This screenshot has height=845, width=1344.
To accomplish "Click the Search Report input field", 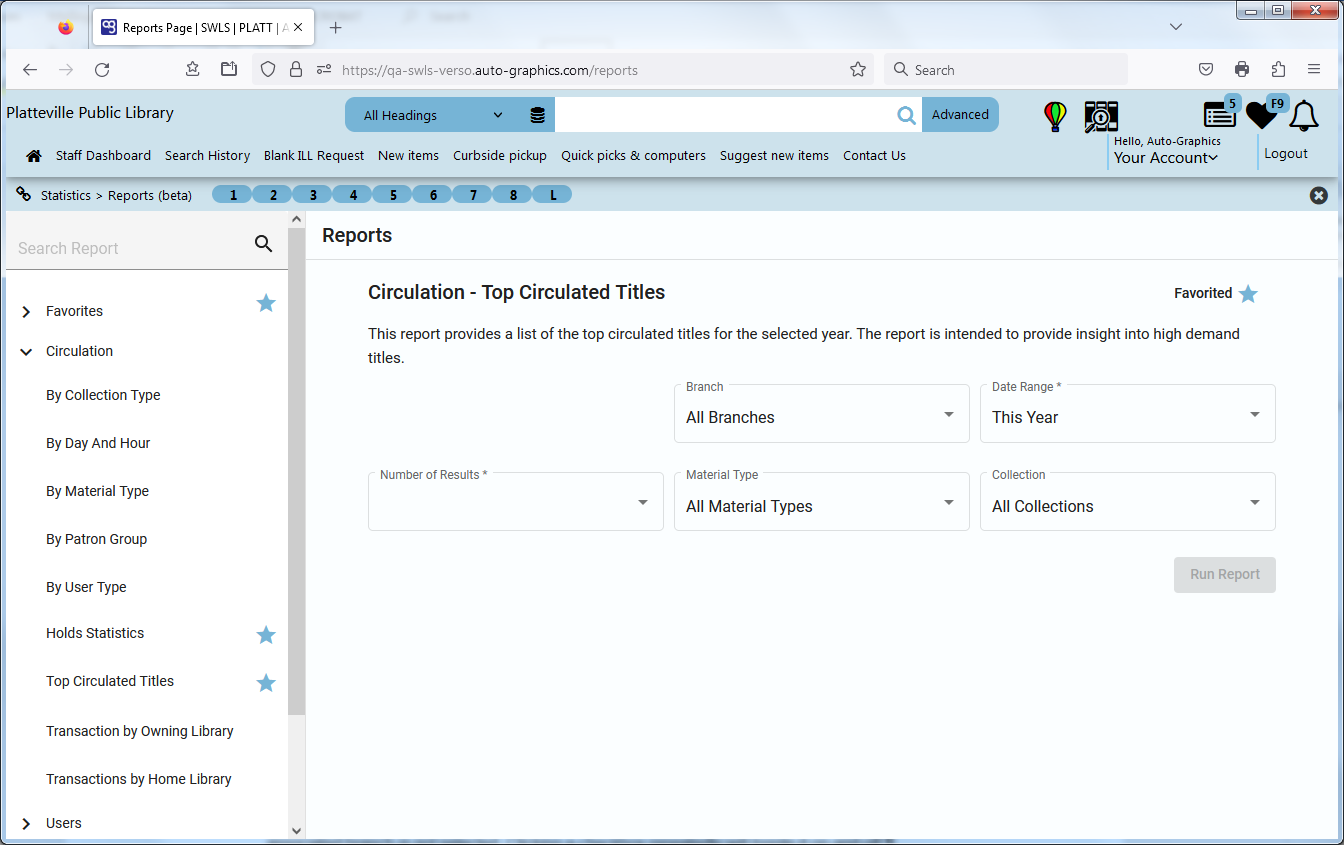I will point(130,248).
